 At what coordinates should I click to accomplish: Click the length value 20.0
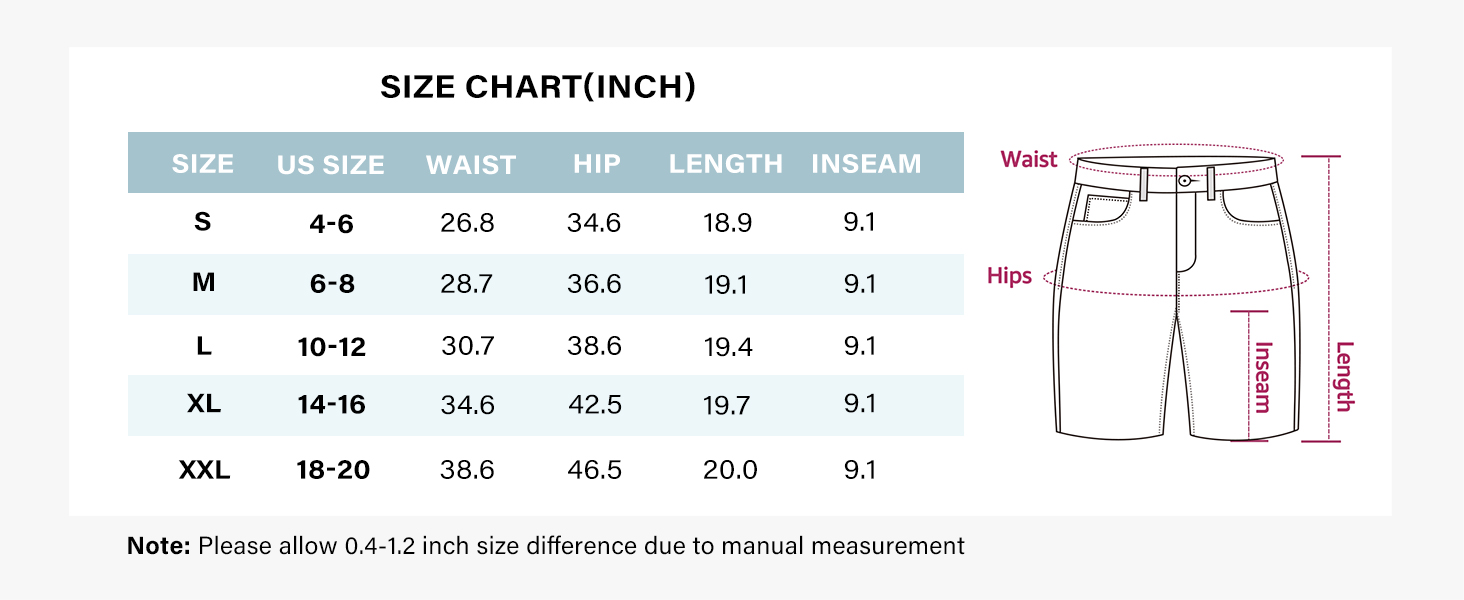point(729,470)
